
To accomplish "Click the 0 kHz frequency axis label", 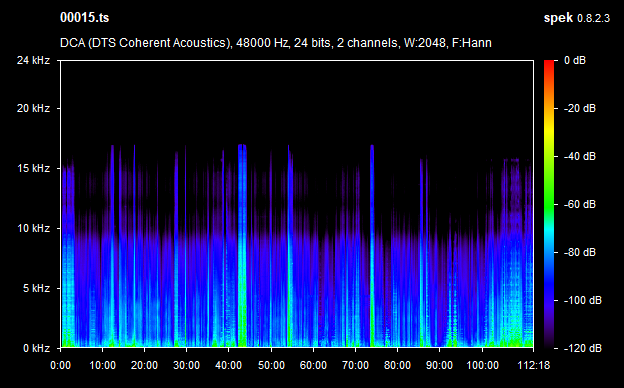I will 37,348.
